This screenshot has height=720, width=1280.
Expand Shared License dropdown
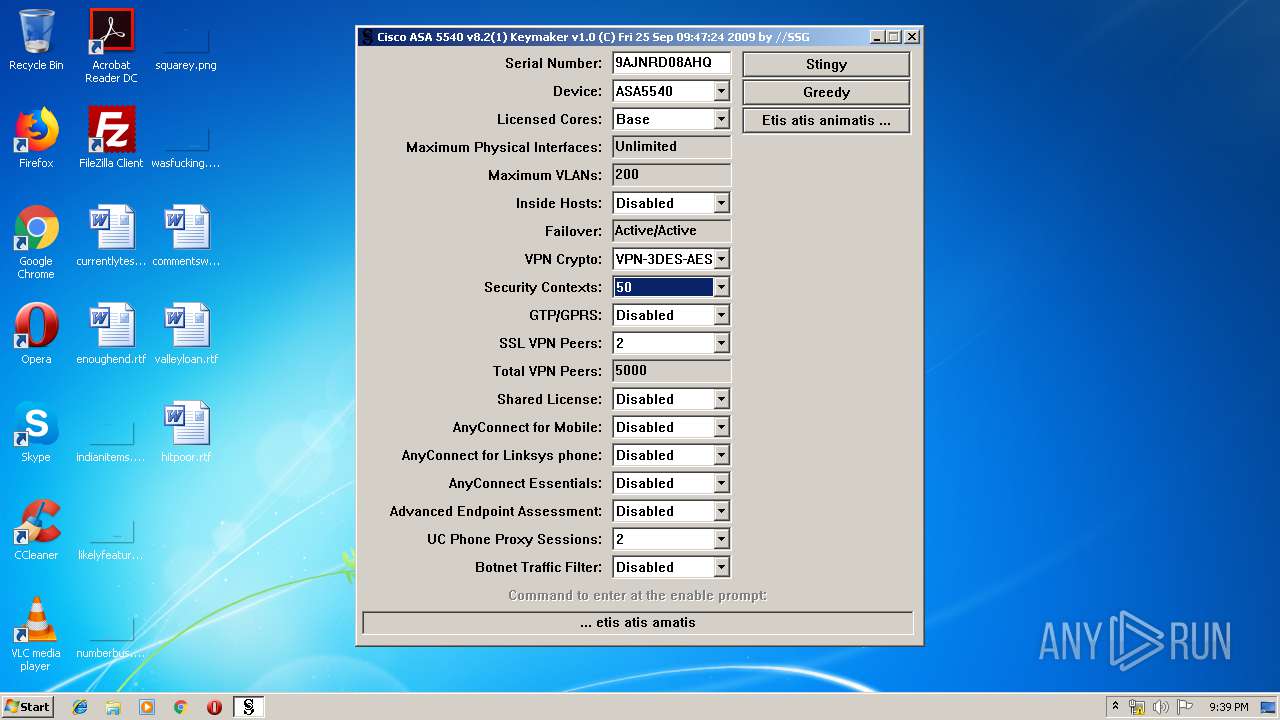coord(722,399)
